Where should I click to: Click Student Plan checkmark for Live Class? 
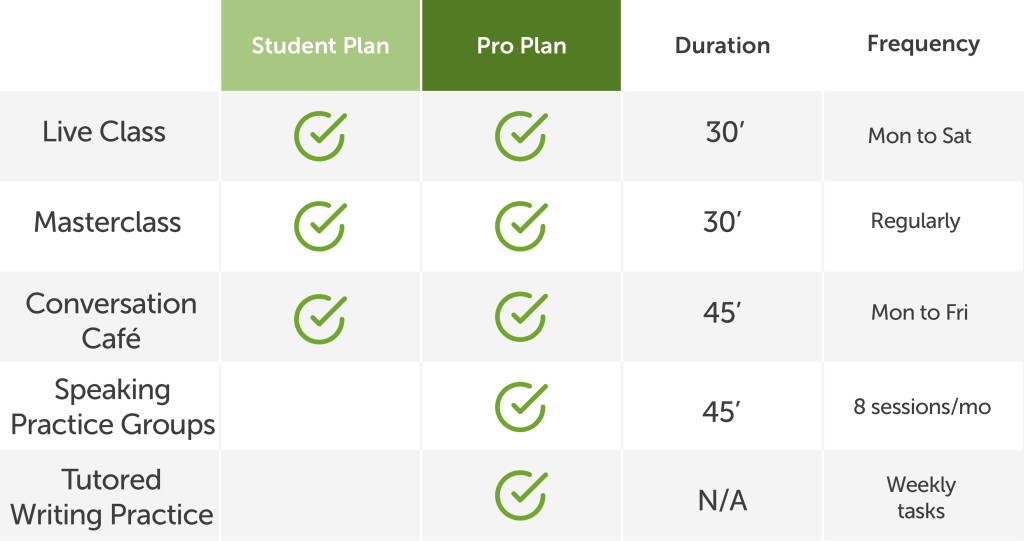point(320,136)
